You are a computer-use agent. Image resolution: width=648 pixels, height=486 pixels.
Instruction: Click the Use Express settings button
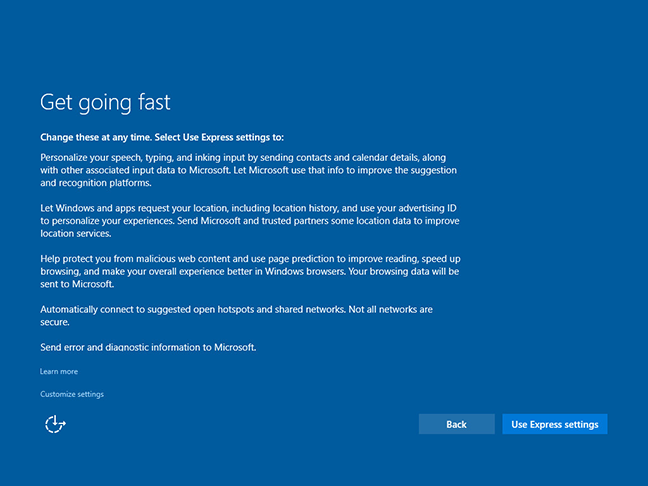click(x=554, y=424)
